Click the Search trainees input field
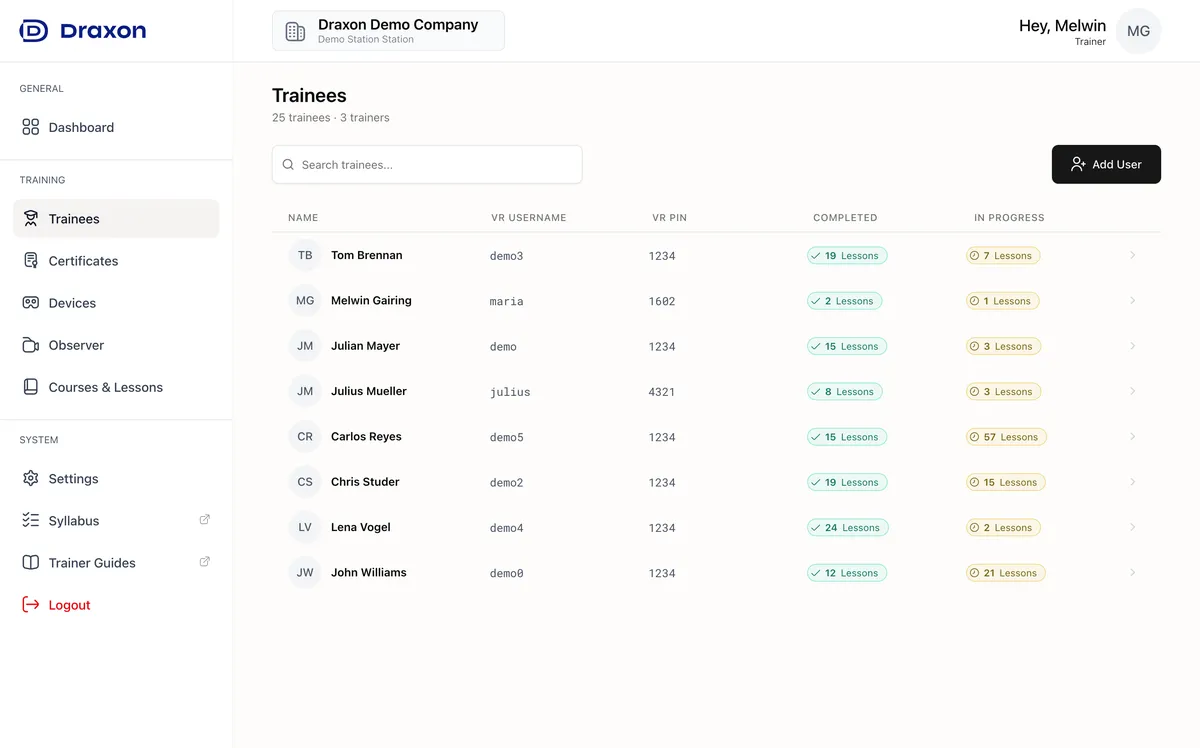The width and height of the screenshot is (1200, 748). point(427,165)
